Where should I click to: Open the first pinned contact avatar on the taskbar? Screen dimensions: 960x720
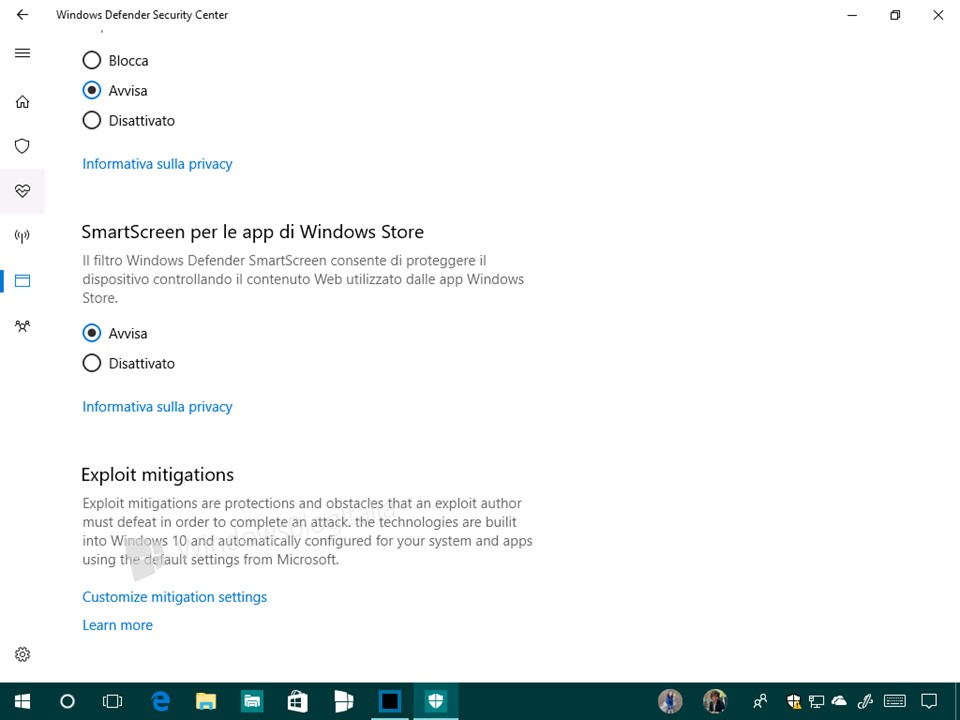(x=670, y=702)
